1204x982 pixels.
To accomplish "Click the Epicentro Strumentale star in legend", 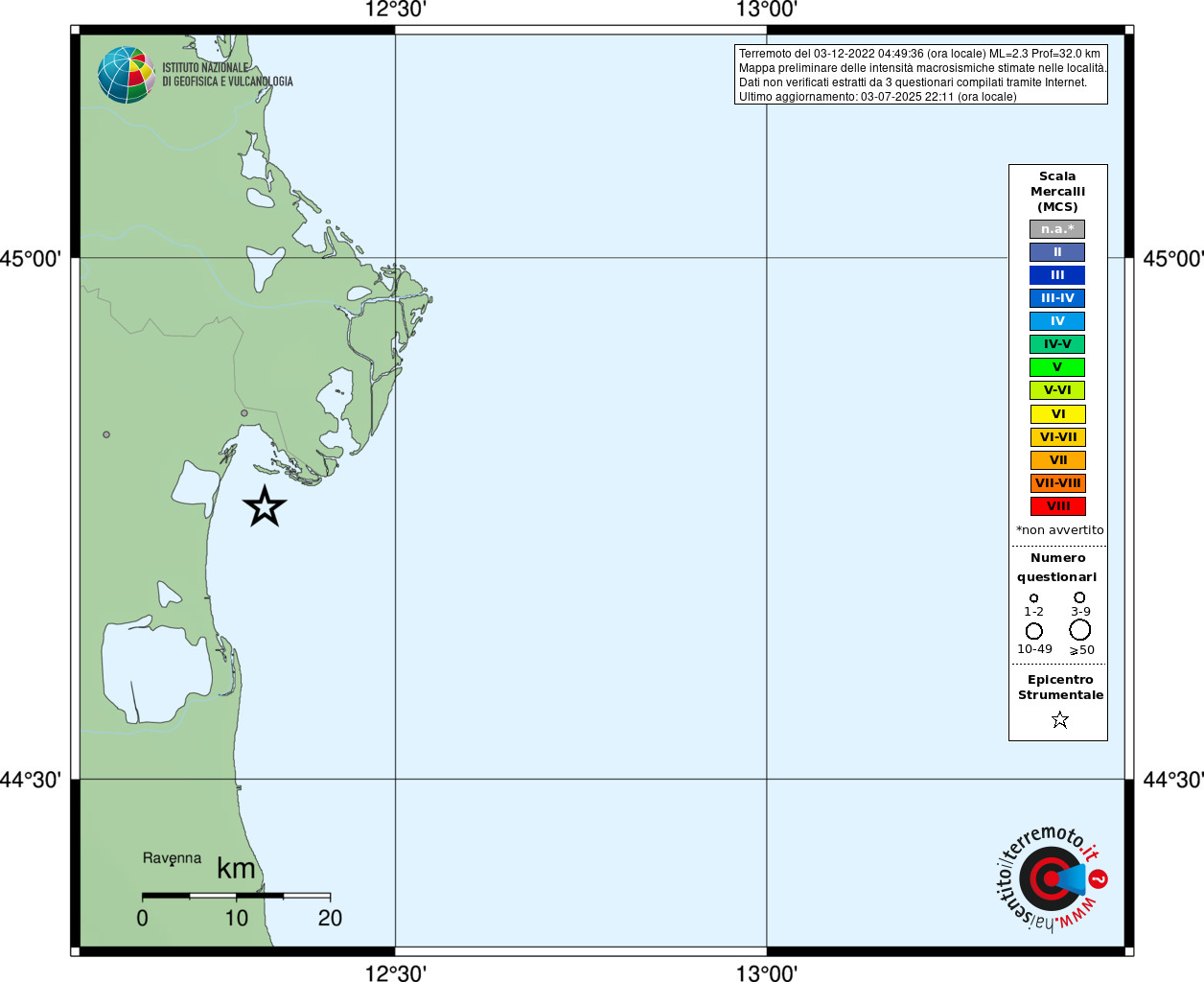I will point(1059,719).
